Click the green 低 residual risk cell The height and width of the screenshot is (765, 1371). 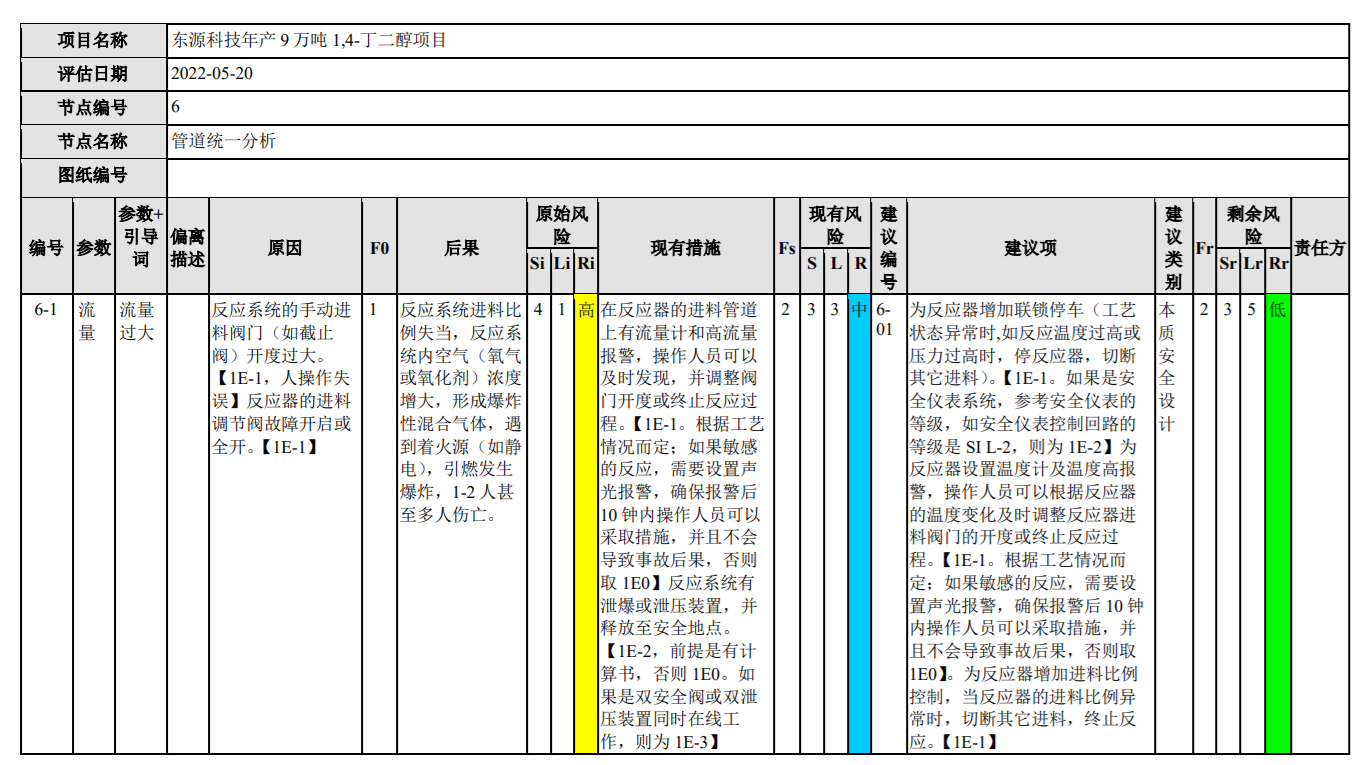[x=1278, y=523]
